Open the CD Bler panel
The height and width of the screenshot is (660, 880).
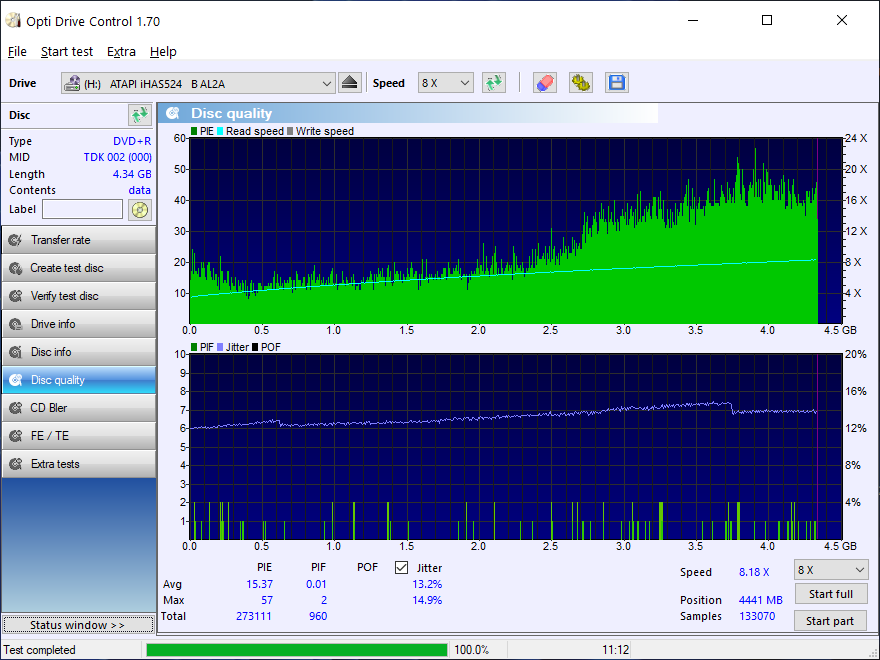(78, 408)
